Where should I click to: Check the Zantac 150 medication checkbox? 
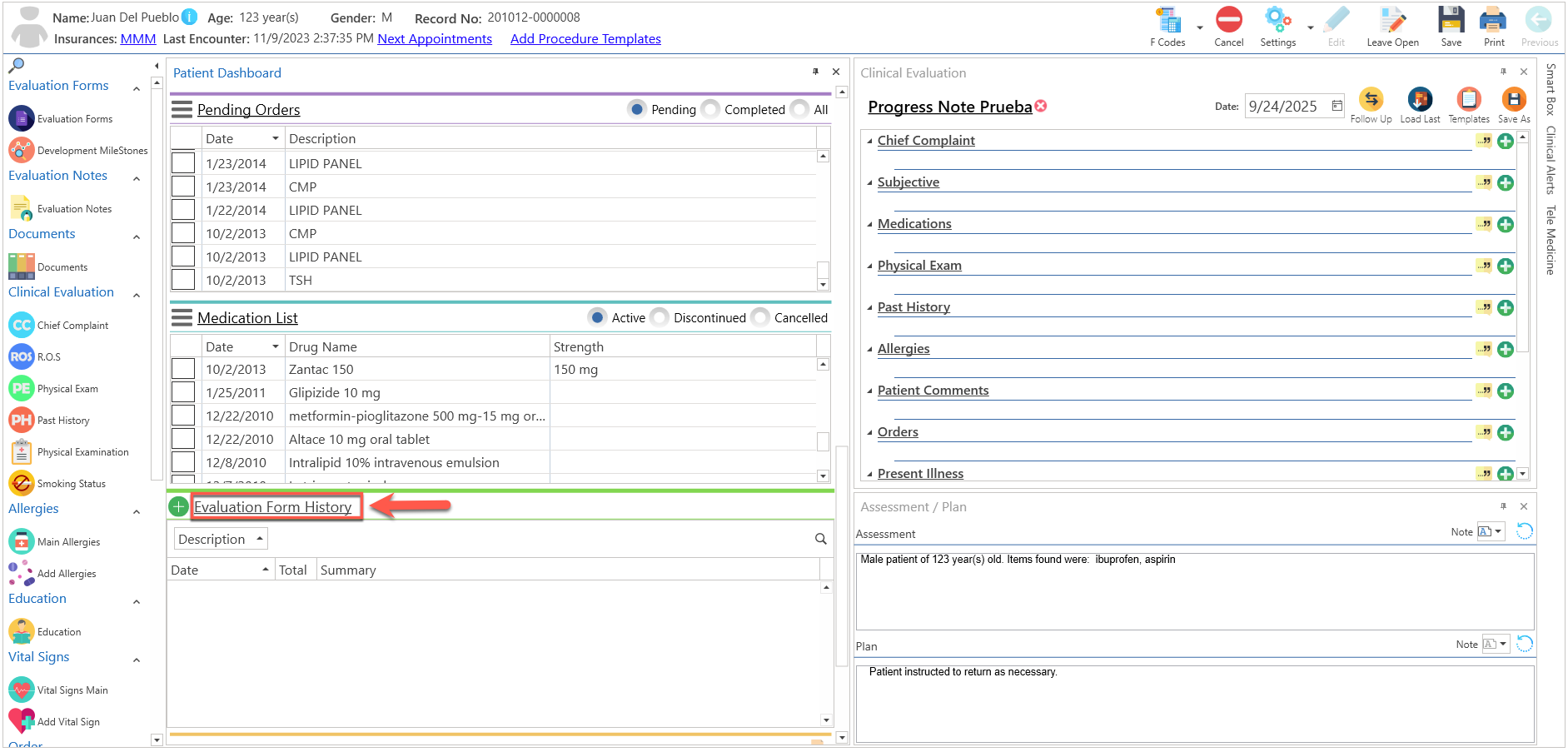183,369
